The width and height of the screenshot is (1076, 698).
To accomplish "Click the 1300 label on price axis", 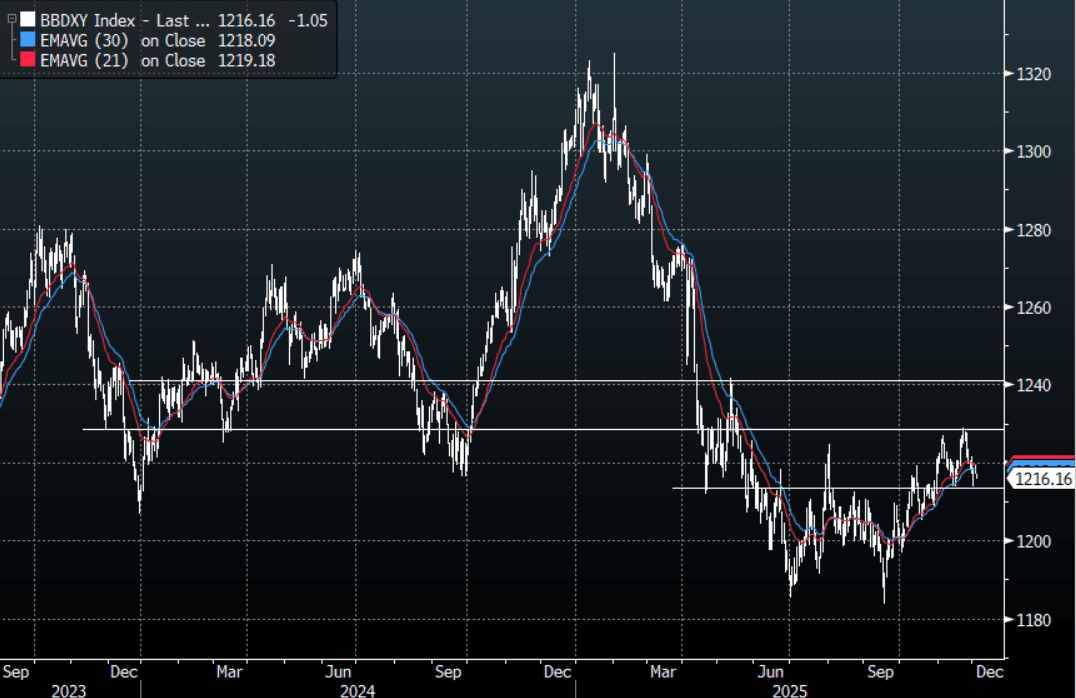I will pyautogui.click(x=1034, y=152).
